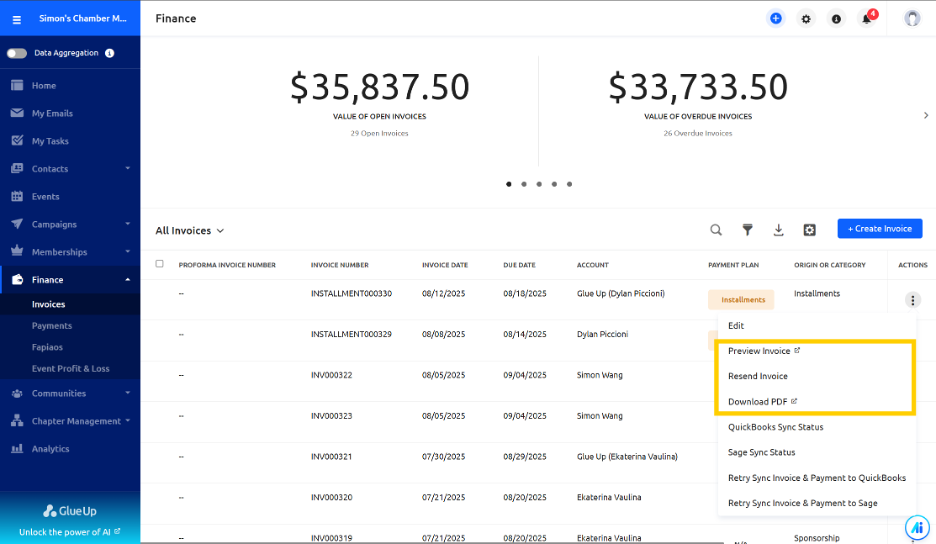Click the Create Invoice button
The width and height of the screenshot is (936, 544).
(x=880, y=229)
